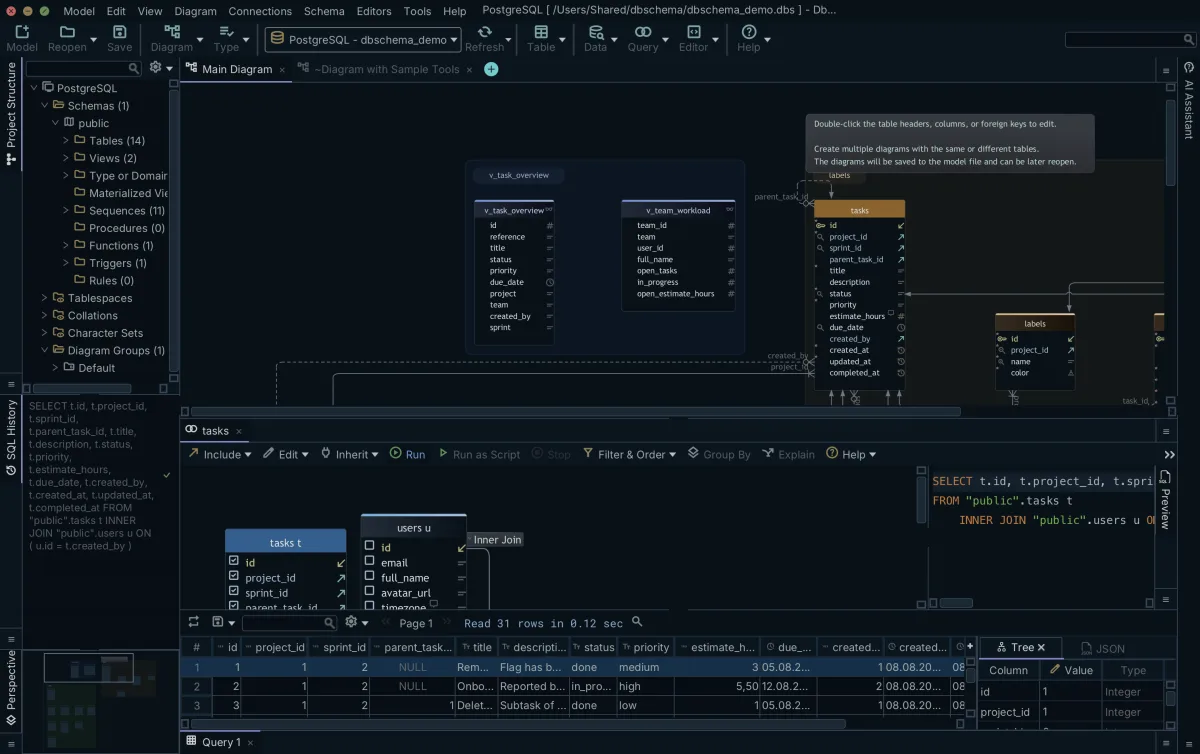The image size is (1200, 754).
Task: Click the Diagram toolbar icon
Action: pos(171,32)
